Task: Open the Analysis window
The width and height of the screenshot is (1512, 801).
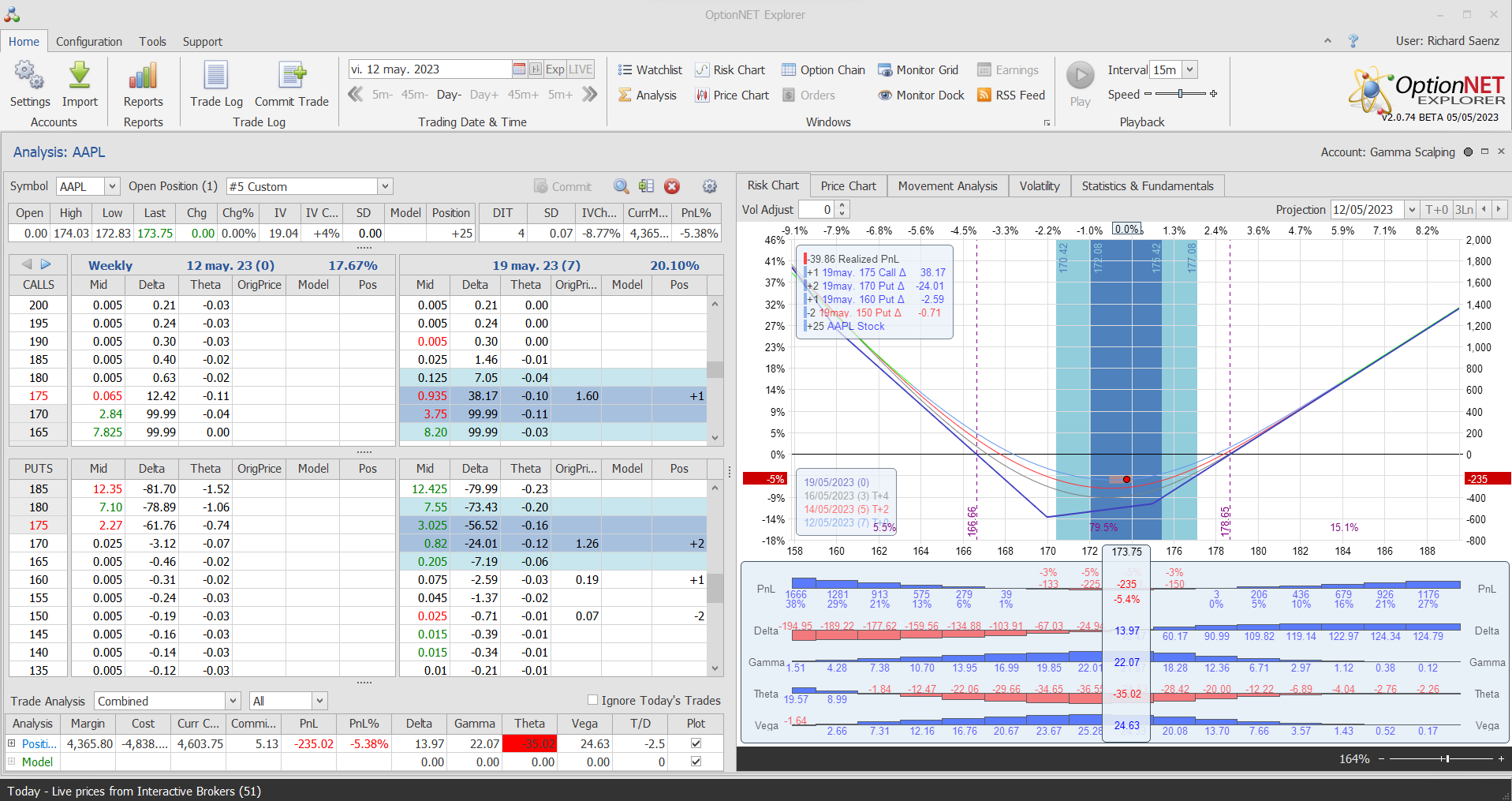Action: pos(647,95)
